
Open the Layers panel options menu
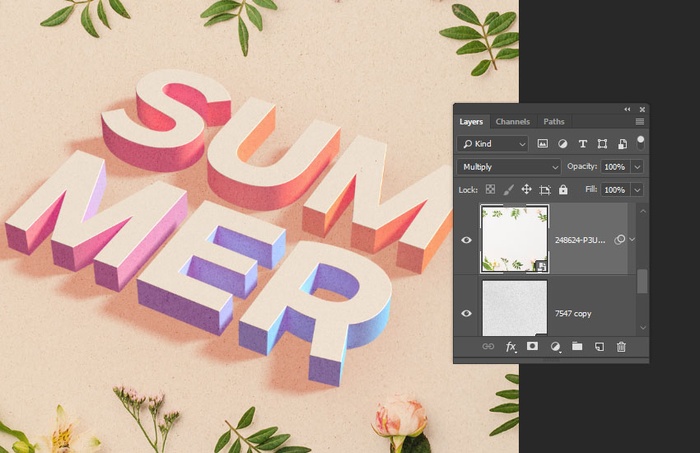point(640,122)
